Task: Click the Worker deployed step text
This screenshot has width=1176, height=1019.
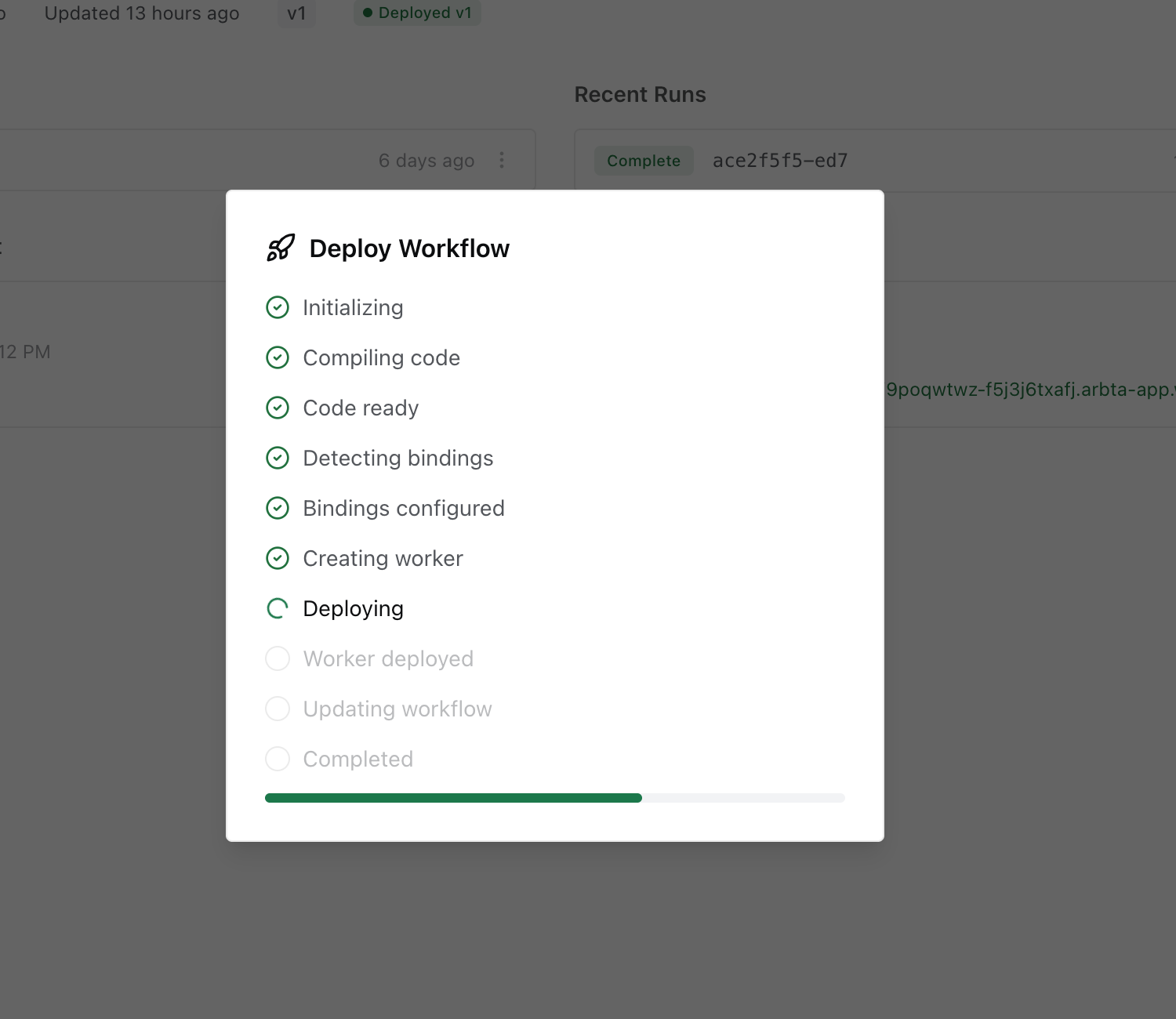Action: click(388, 659)
